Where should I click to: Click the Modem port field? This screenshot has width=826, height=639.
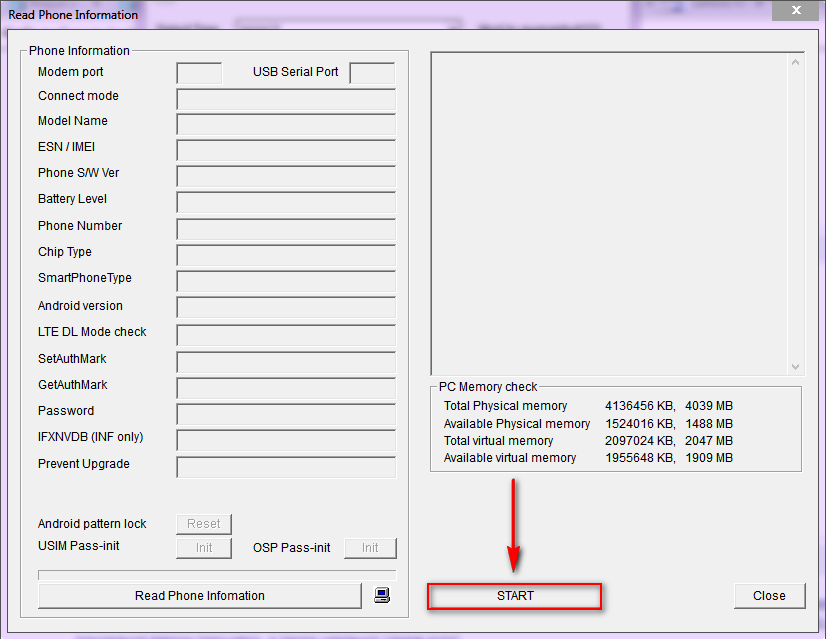[x=199, y=73]
